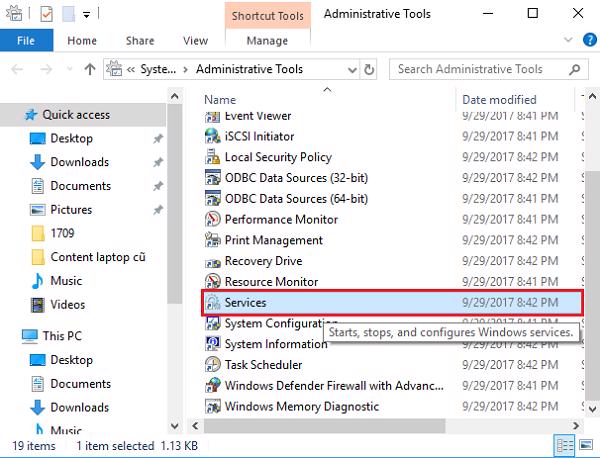Switch to the View ribbon tab
The width and height of the screenshot is (600, 458).
(195, 42)
